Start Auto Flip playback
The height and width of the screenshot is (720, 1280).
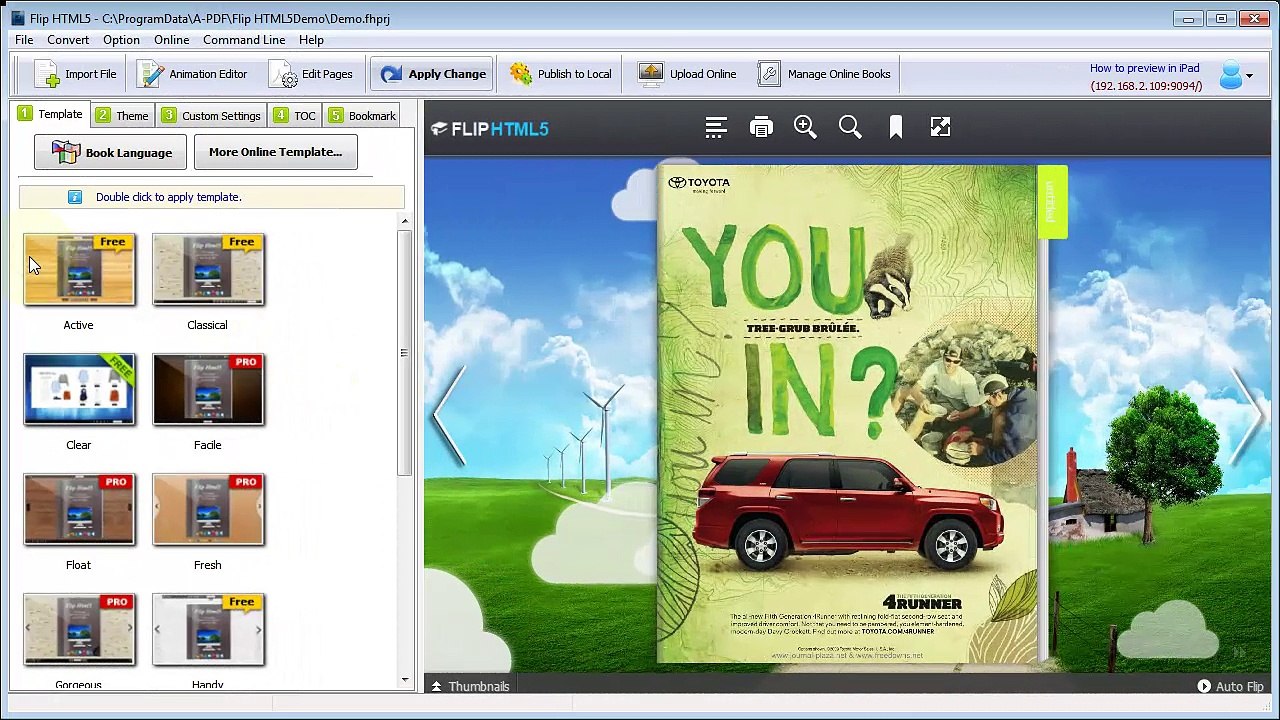(1230, 686)
